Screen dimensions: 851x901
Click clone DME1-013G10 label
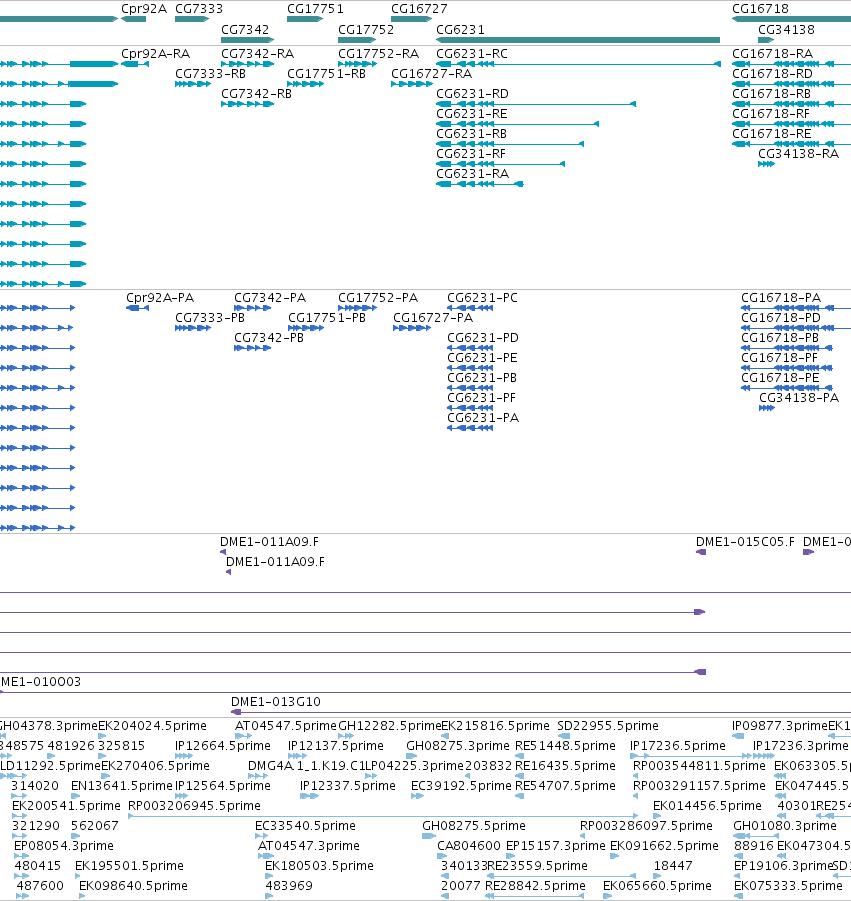276,702
